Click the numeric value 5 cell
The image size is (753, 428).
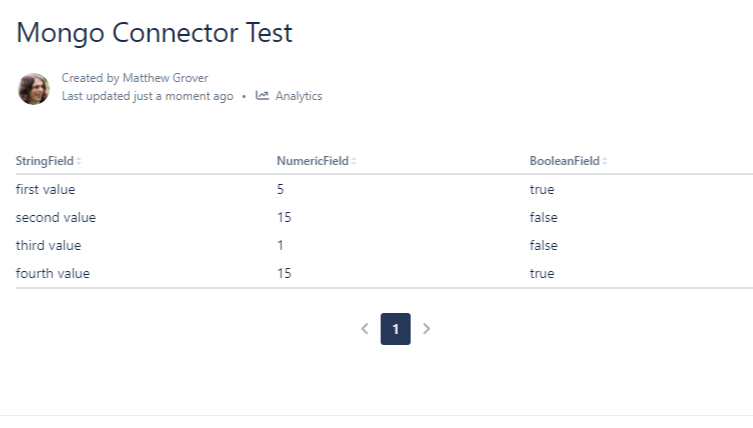coord(281,189)
